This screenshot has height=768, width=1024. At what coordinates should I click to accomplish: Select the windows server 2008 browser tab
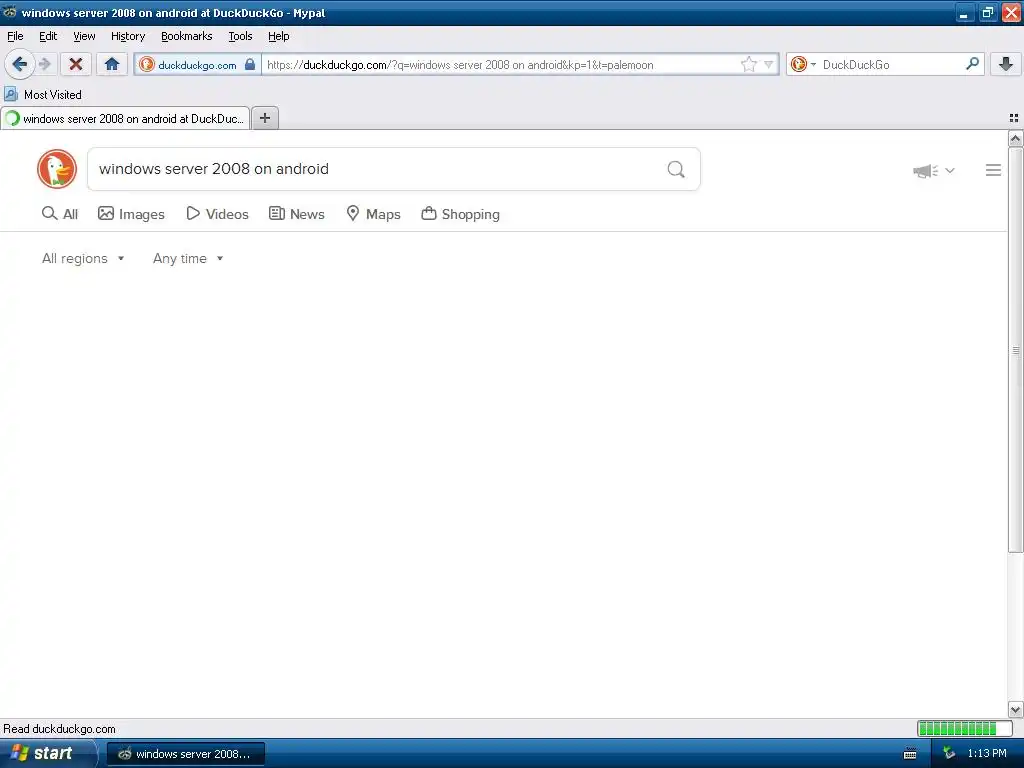point(125,118)
